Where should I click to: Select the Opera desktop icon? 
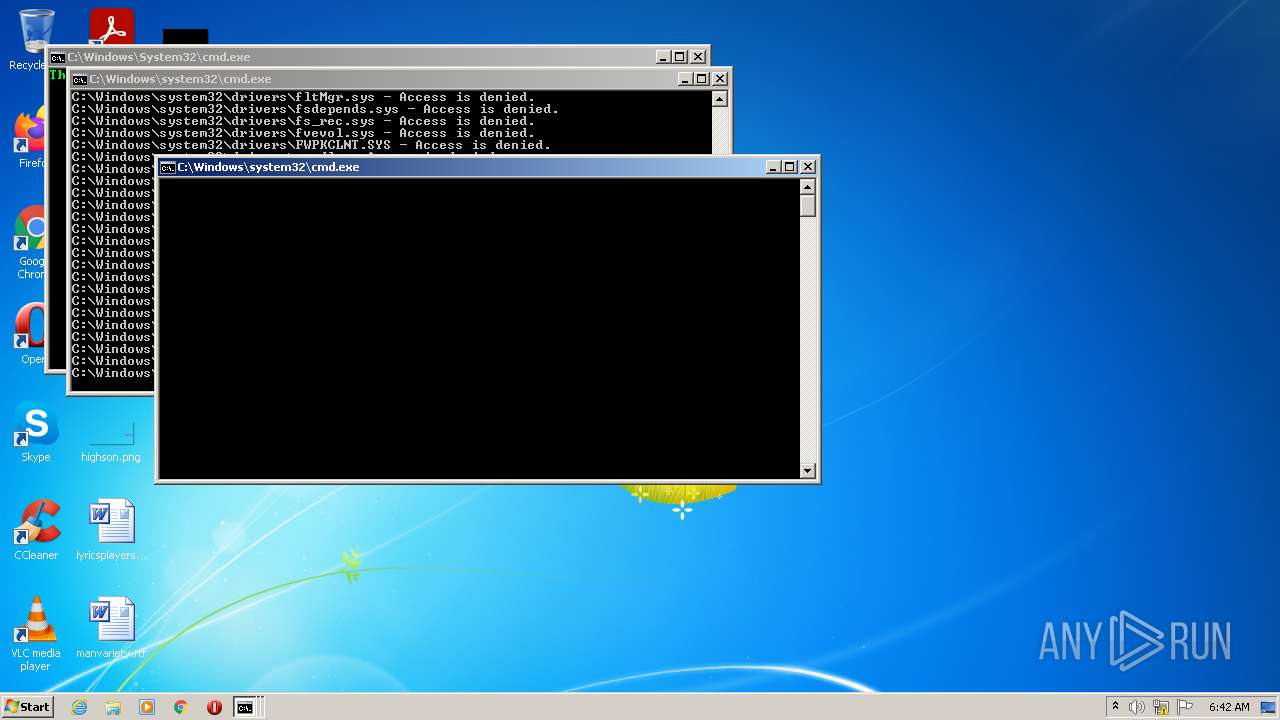point(30,333)
